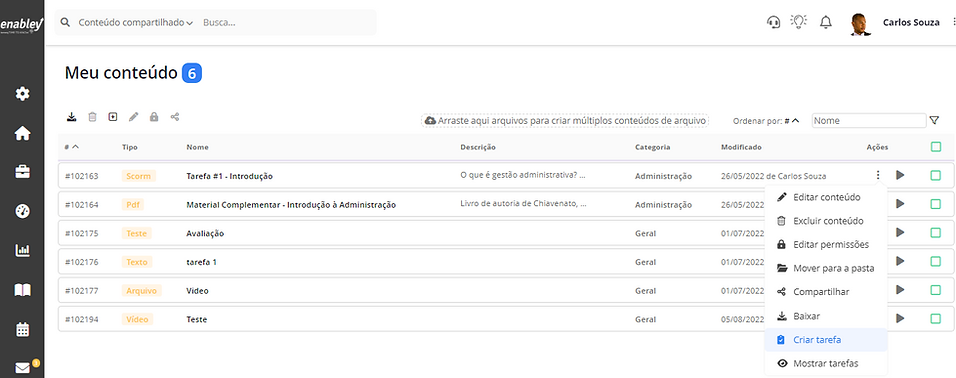Open the settings gear in the sidebar

point(22,94)
